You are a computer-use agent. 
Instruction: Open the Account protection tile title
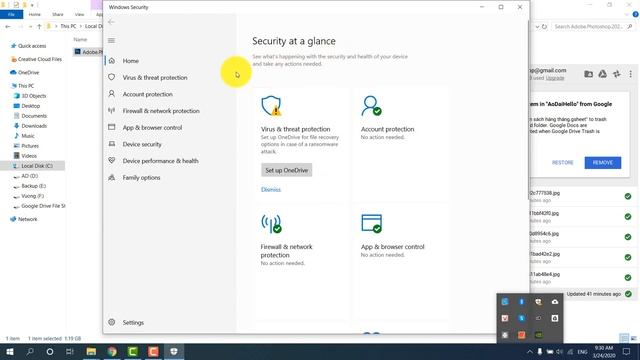[x=387, y=129]
